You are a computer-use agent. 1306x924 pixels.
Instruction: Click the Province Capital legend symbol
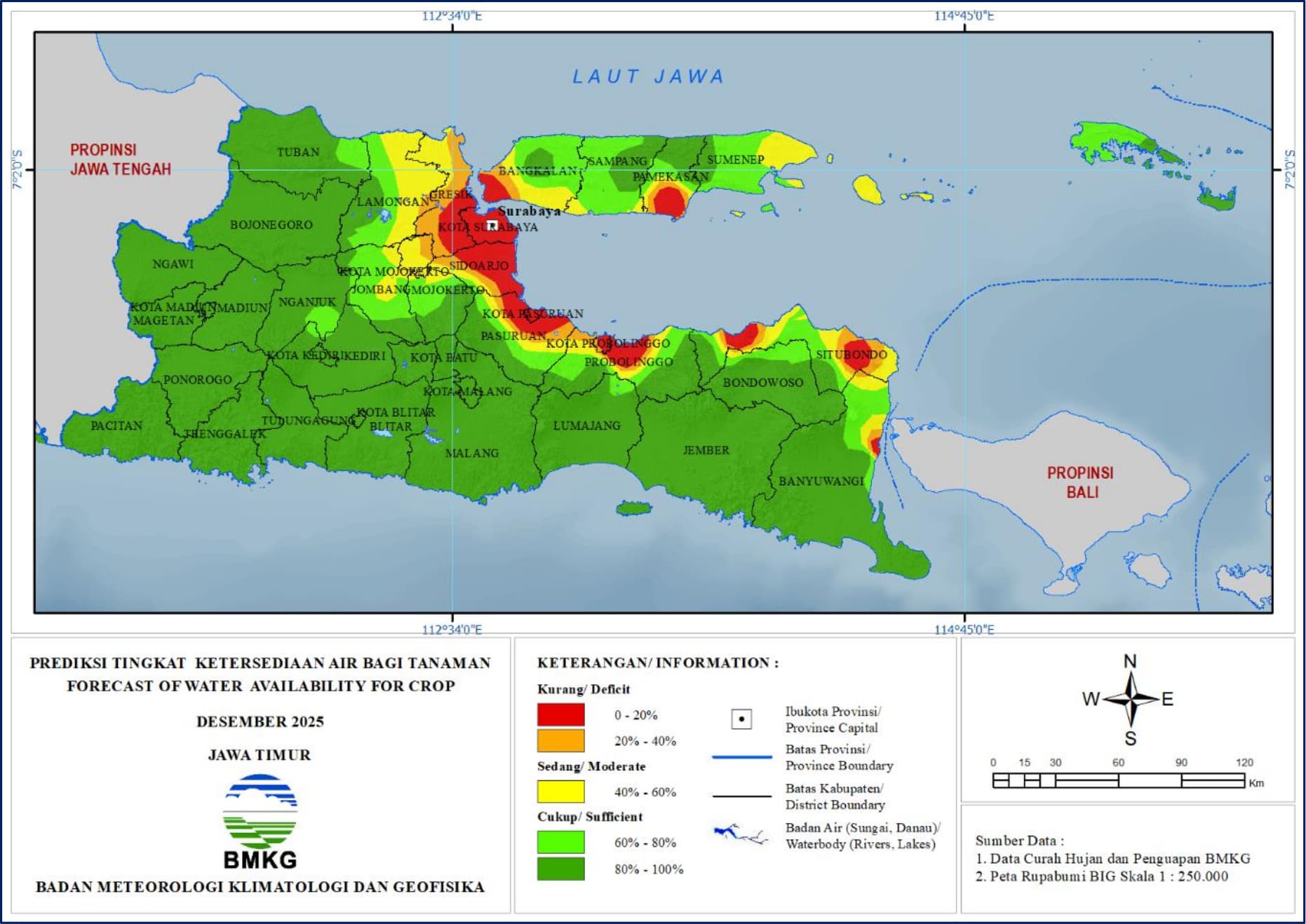pos(741,719)
